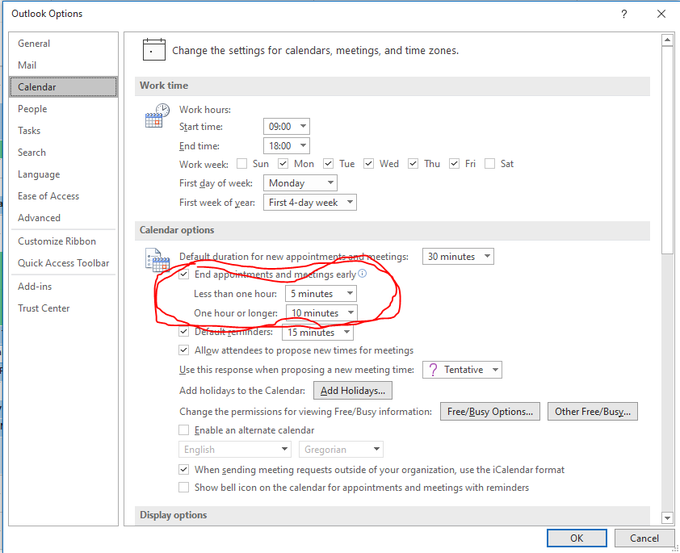Click the Help question mark in title bar
The height and width of the screenshot is (553, 680).
pyautogui.click(x=624, y=14)
